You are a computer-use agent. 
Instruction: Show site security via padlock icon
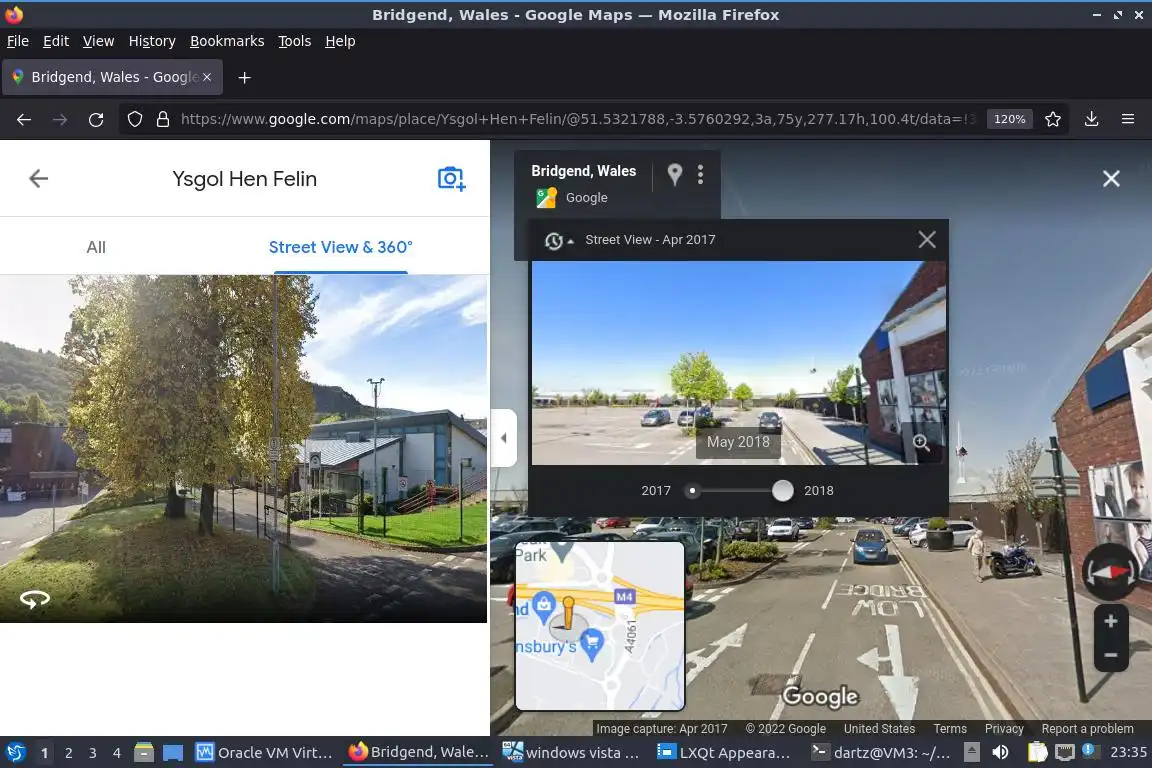163,119
